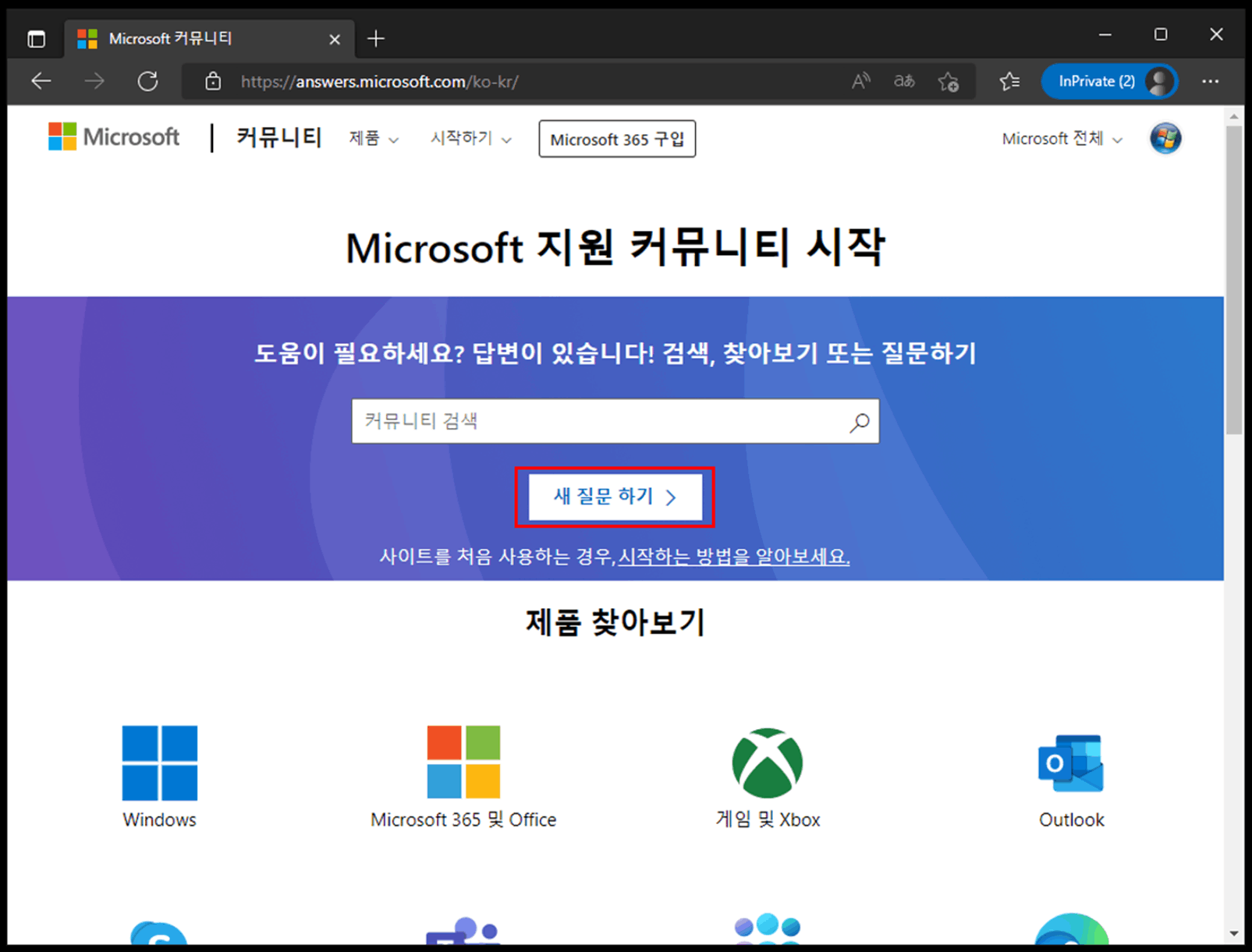Expand the 시작하기 dropdown menu
This screenshot has width=1252, height=952.
471,139
